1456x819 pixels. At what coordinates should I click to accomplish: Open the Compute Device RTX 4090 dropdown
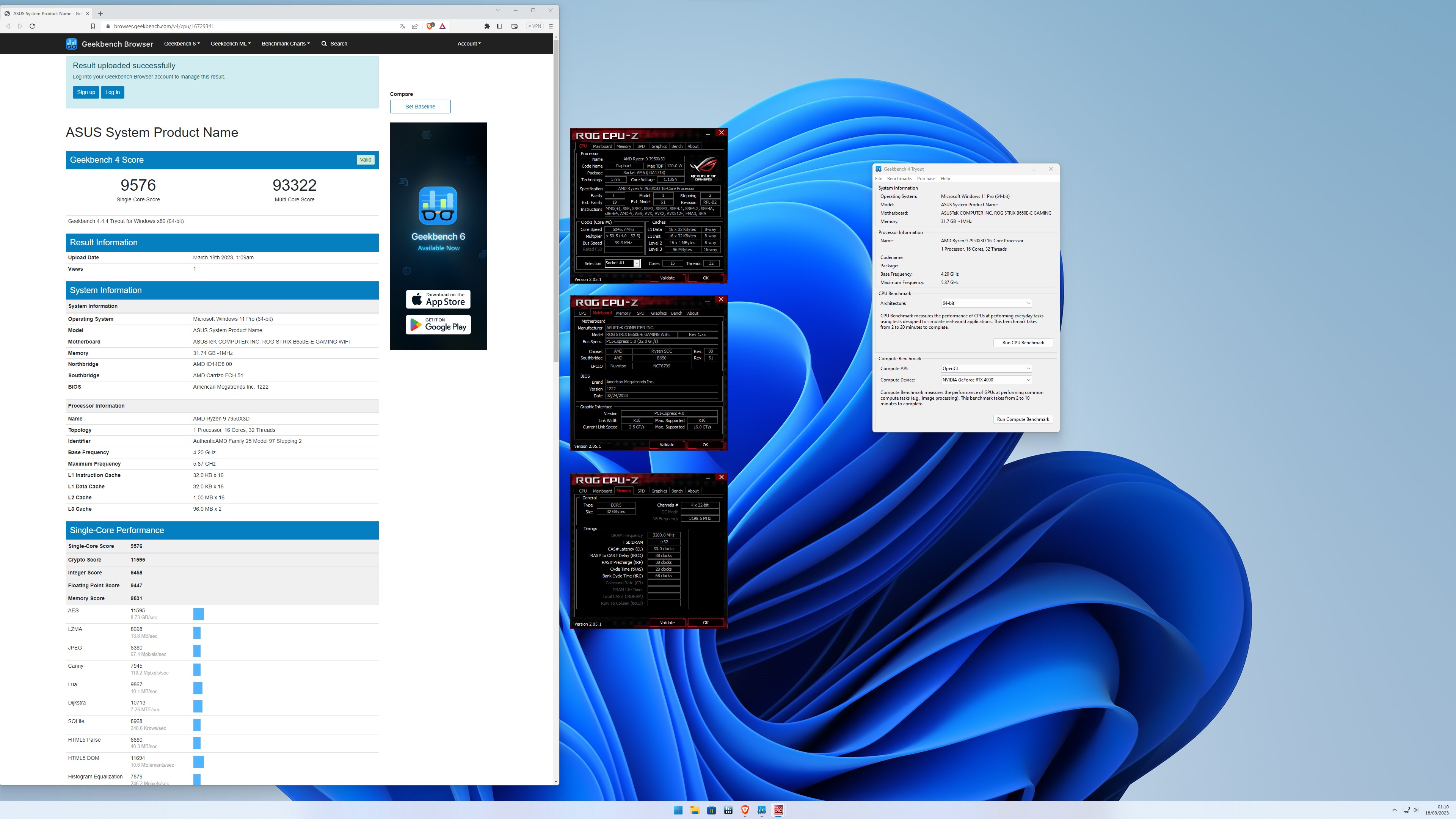click(x=986, y=380)
